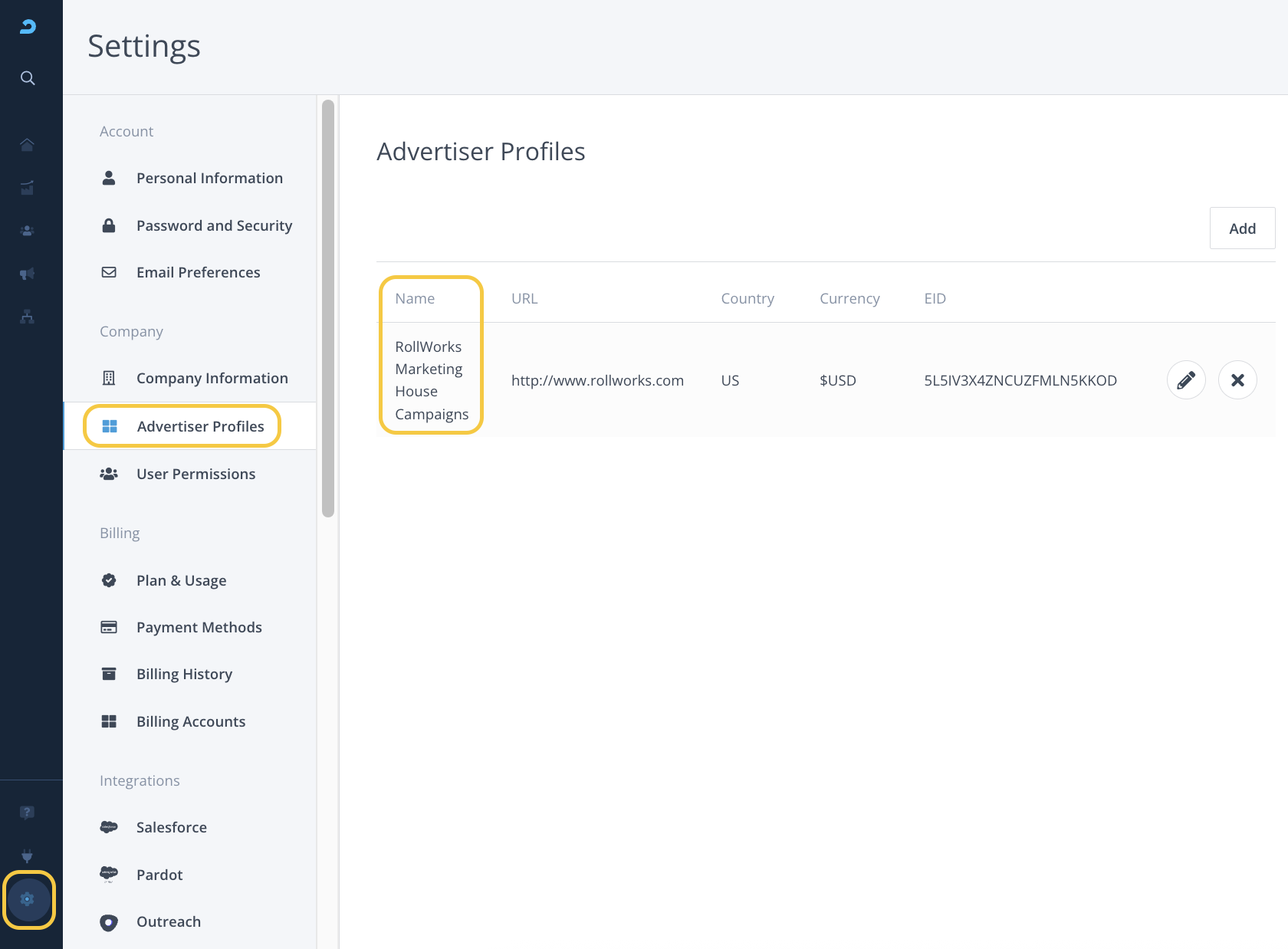This screenshot has height=949, width=1288.
Task: Open Company Information page
Action: [x=212, y=379]
